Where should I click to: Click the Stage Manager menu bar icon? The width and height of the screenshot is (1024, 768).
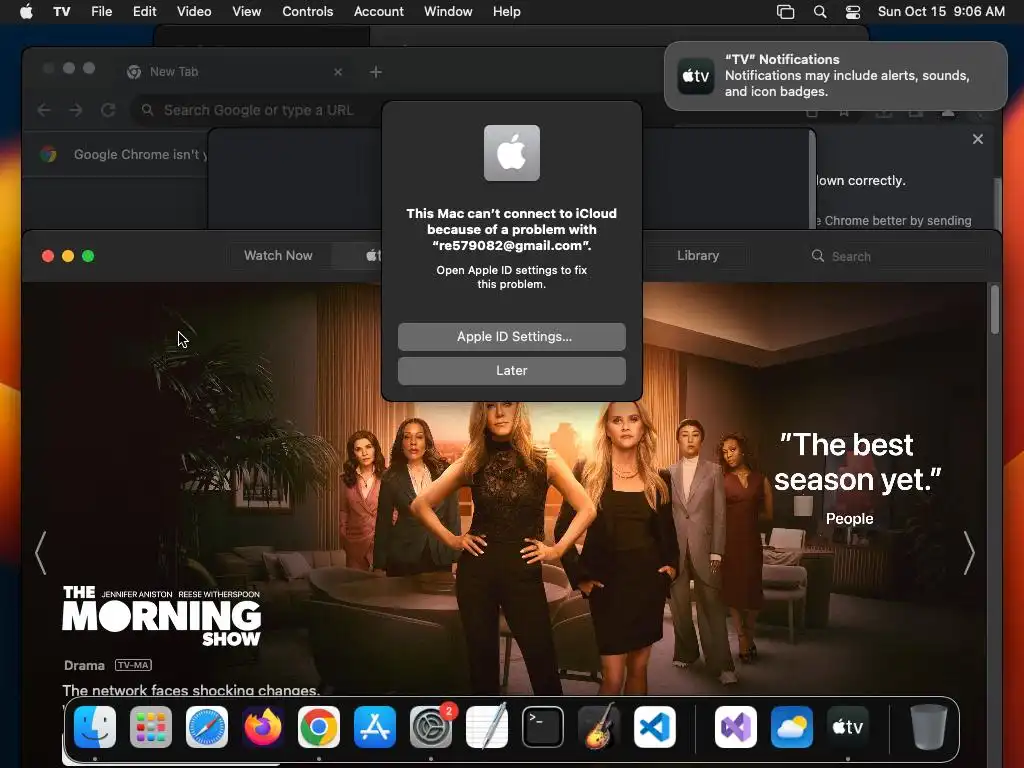[x=786, y=12]
